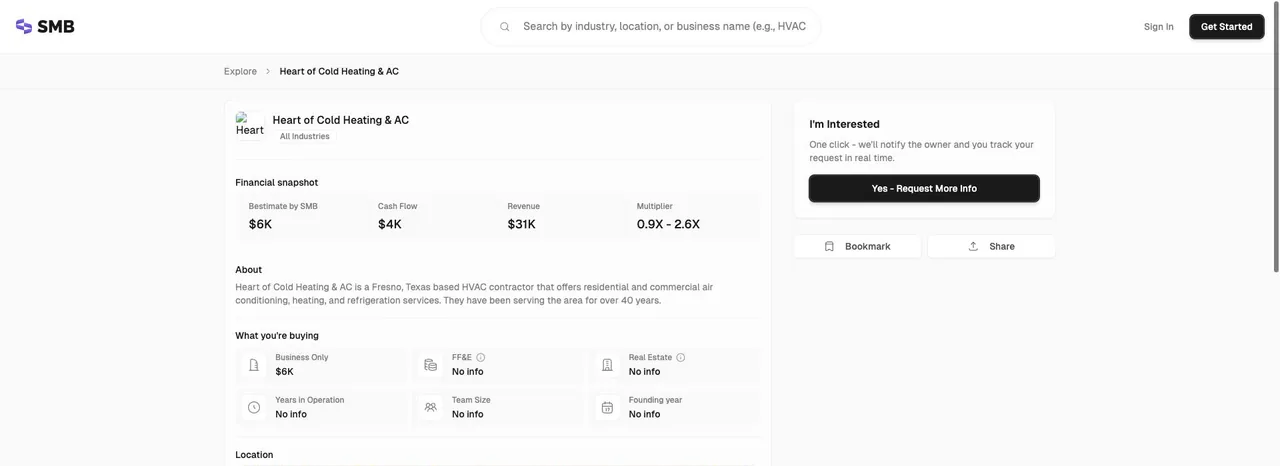Click the Location heading

254,455
